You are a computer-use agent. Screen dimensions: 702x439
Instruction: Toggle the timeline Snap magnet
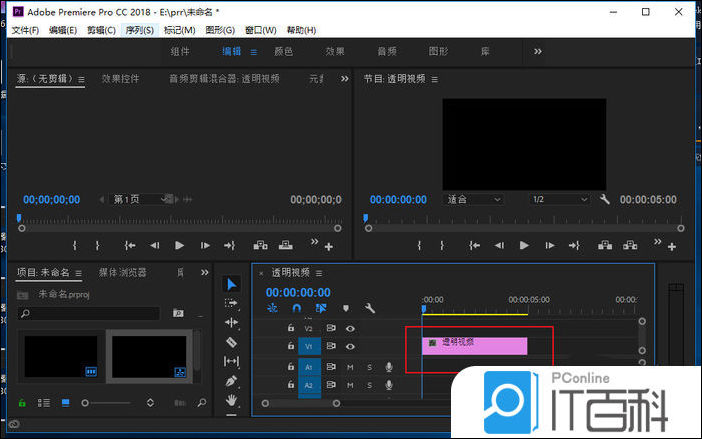pos(296,309)
